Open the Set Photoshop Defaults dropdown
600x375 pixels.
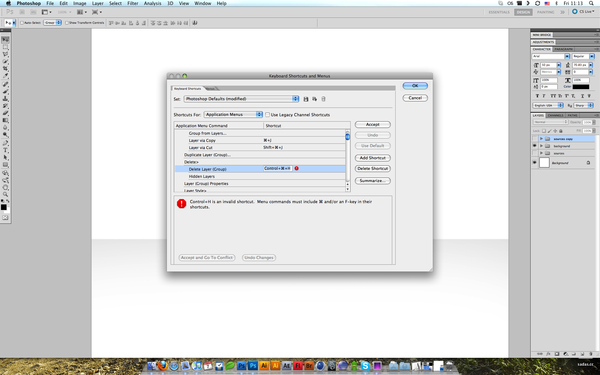[241, 99]
